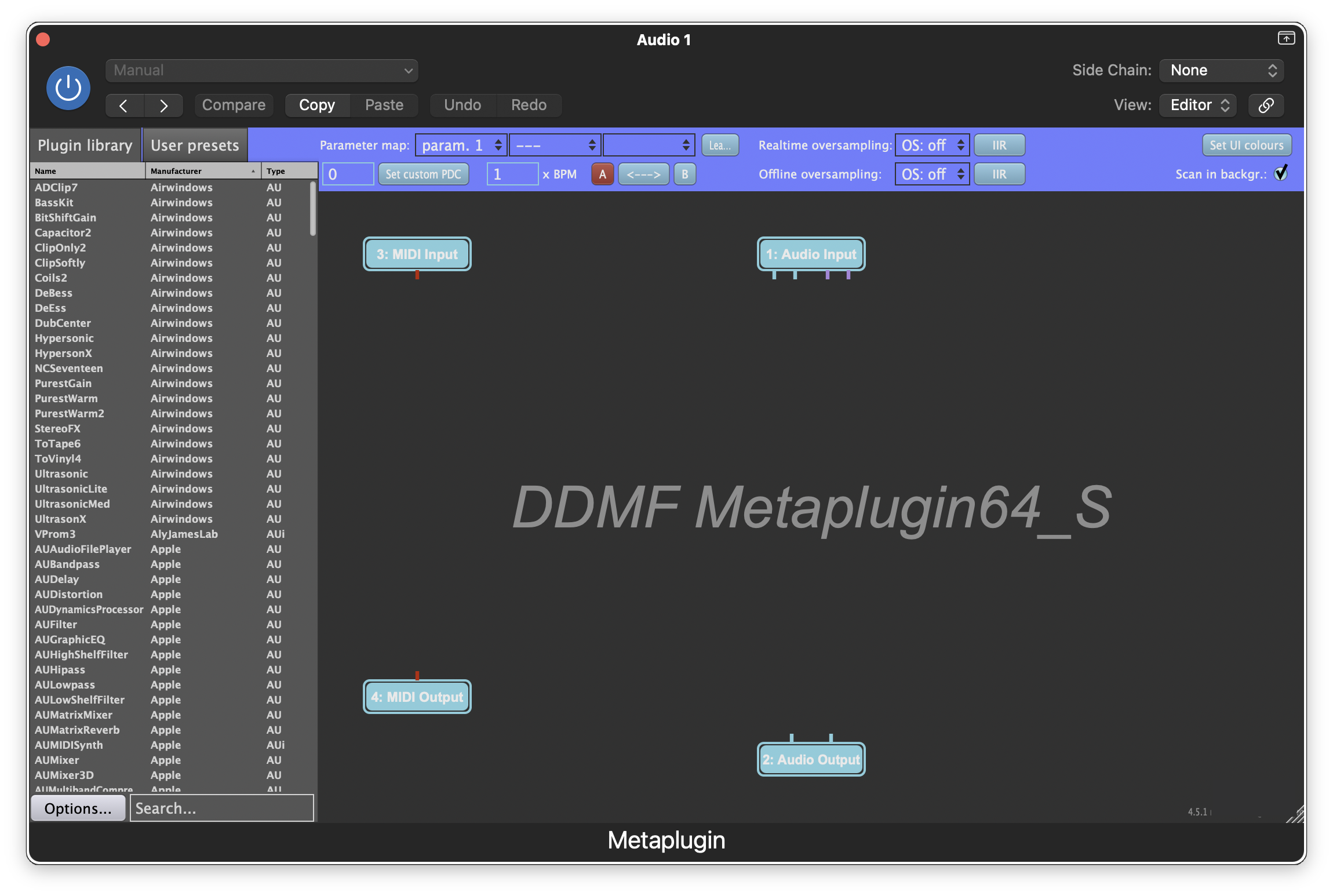Click the window expand icon top right
Image resolution: width=1333 pixels, height=896 pixels.
point(1286,38)
